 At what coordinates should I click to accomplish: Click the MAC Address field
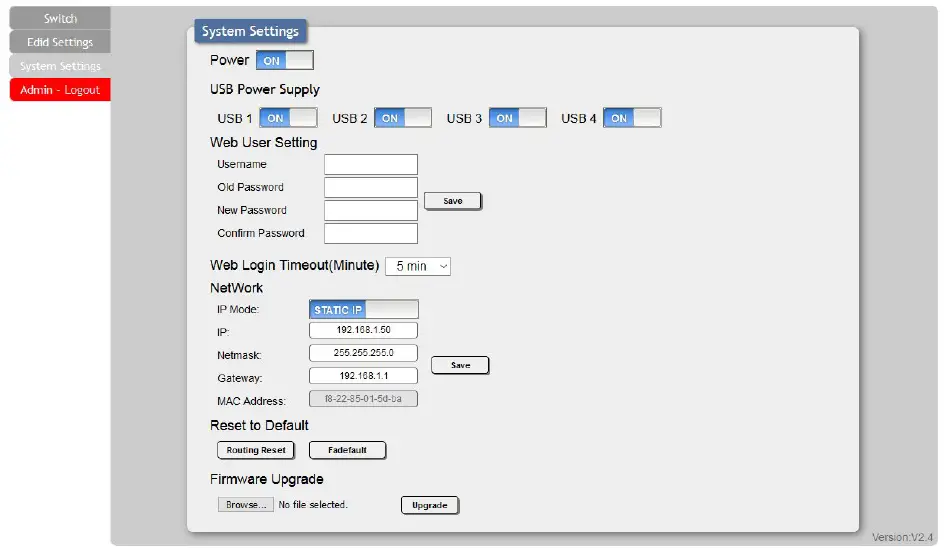pyautogui.click(x=363, y=399)
